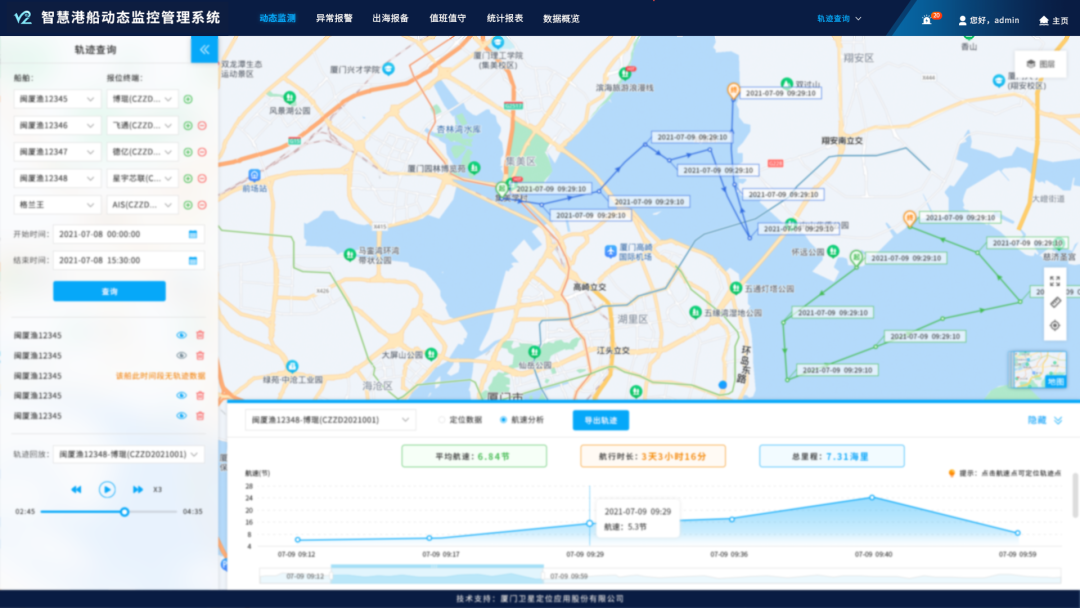The image size is (1080, 608).
Task: Remove the 闽厦渔12346 vessel row
Action: (201, 125)
